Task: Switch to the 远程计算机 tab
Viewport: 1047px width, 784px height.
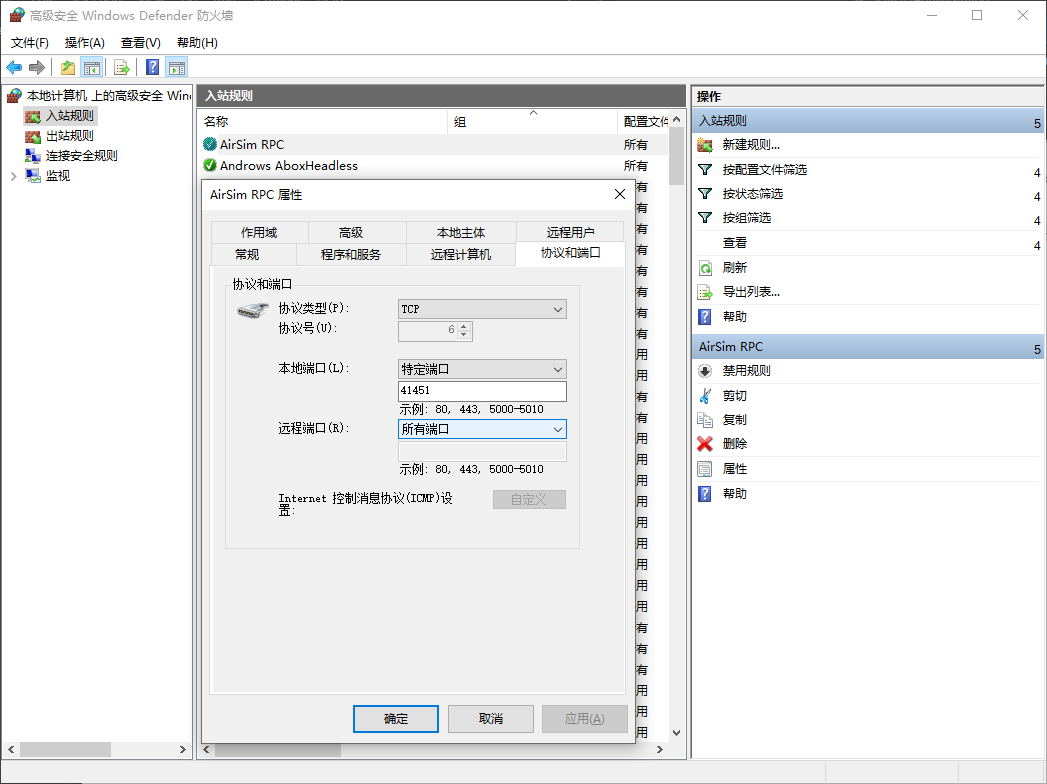Action: point(461,254)
